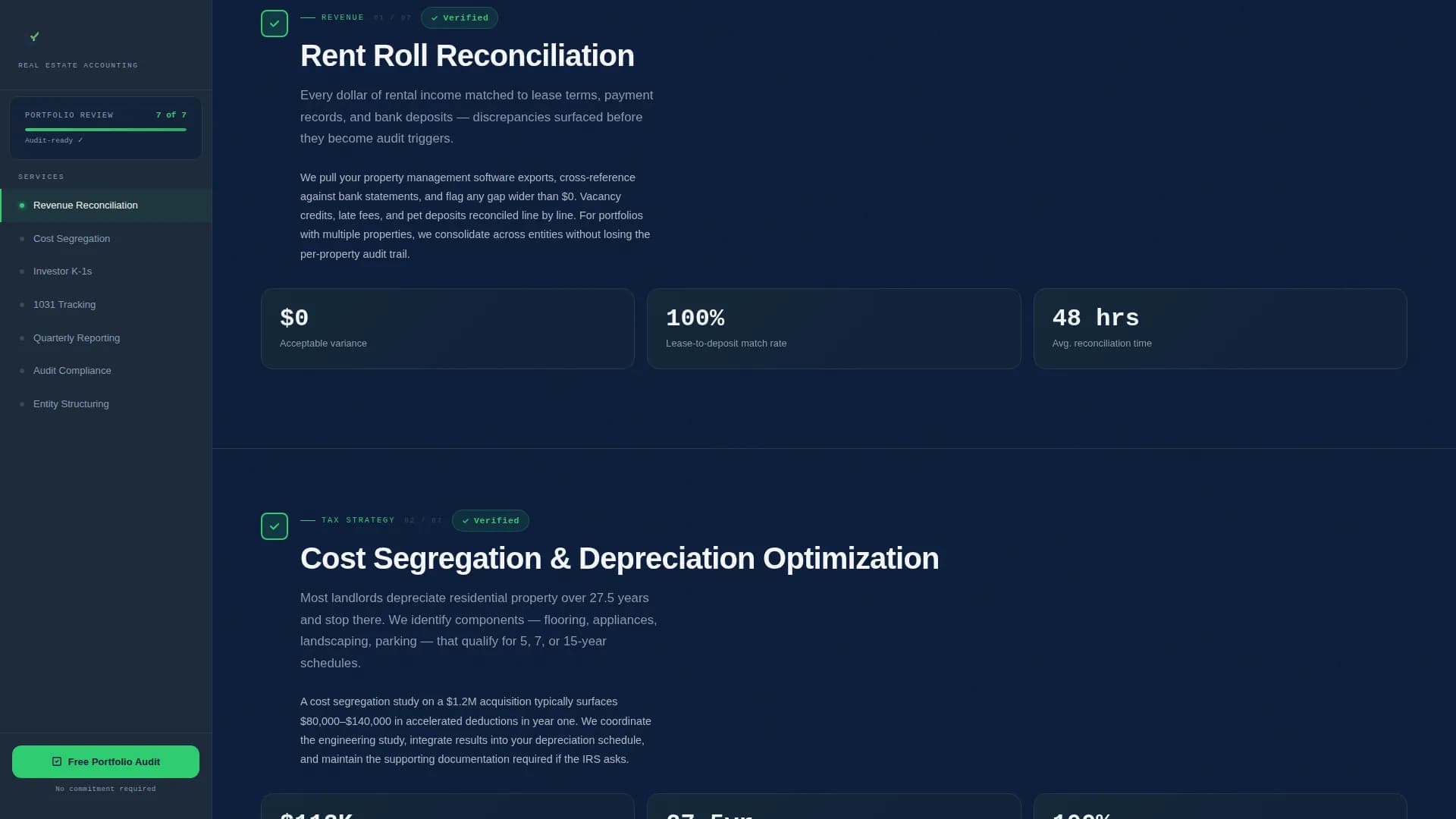Click the shield icon on Free Portfolio Audit button
This screenshot has height=819, width=1456.
click(x=56, y=761)
